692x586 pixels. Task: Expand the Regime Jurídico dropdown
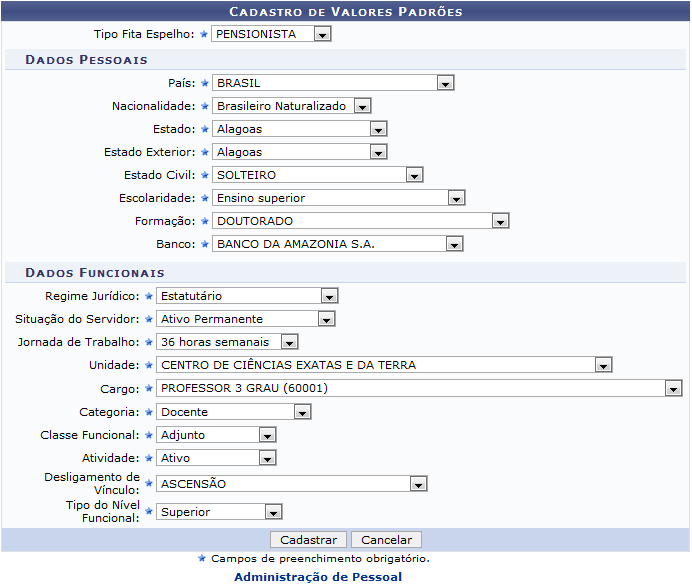click(x=247, y=296)
